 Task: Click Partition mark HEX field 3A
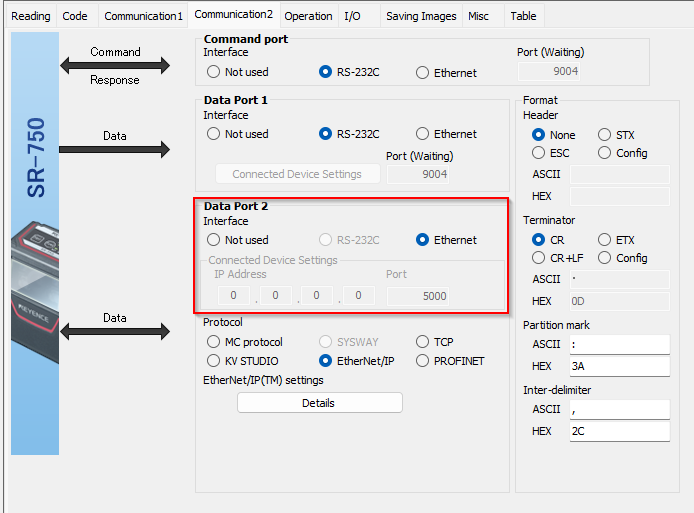point(620,366)
